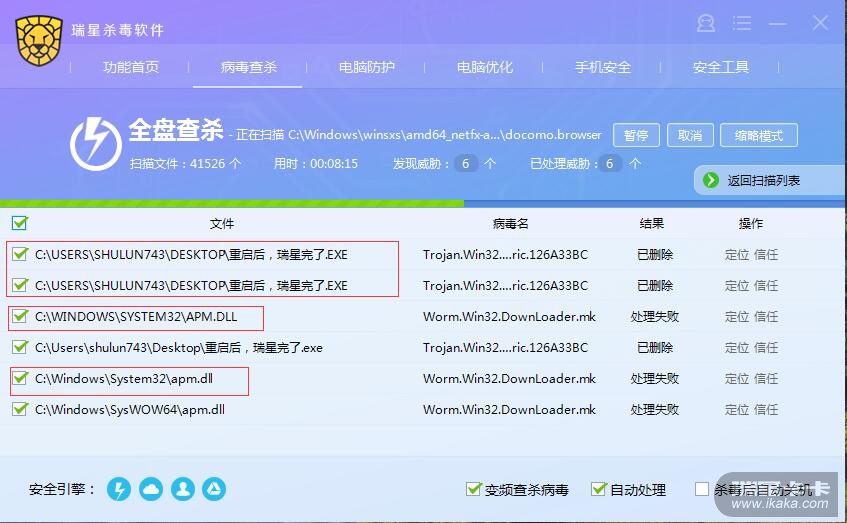847x523 pixels.
Task: Uncheck second C:\USERS\SHULUN743\DESKTOP EXE row checkbox
Action: coord(20,285)
